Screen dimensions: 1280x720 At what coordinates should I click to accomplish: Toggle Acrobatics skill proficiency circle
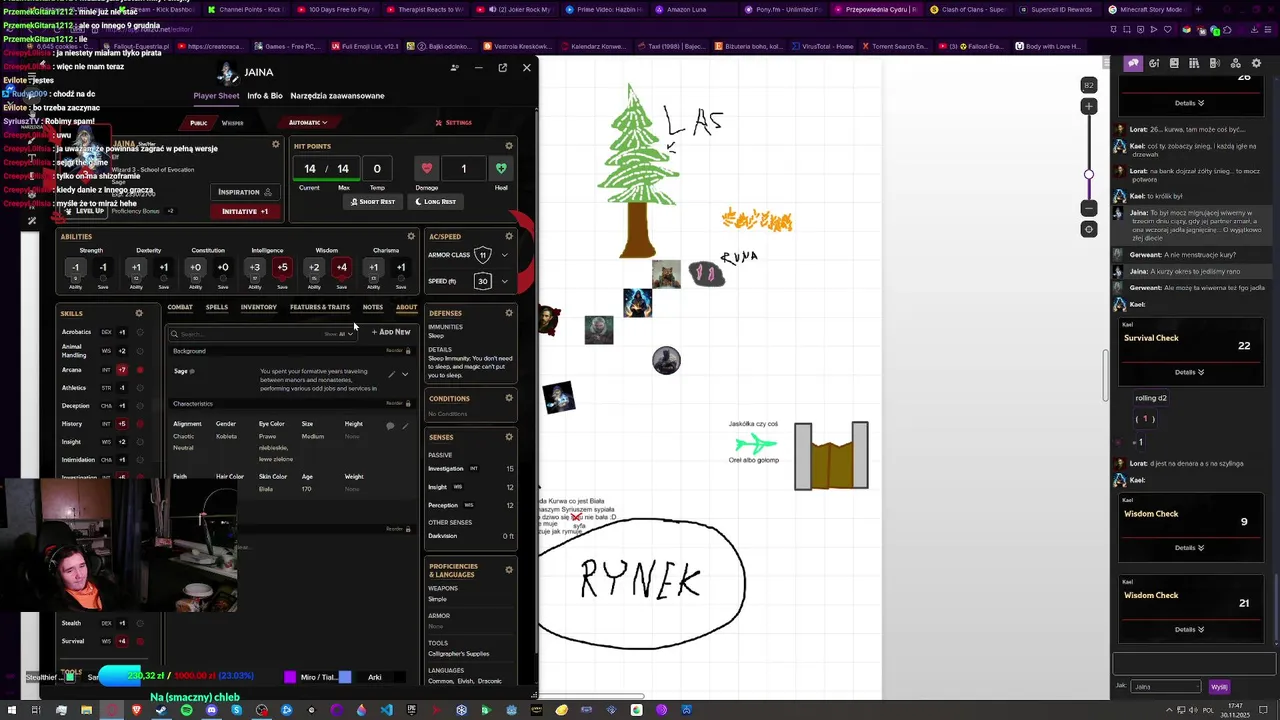(139, 332)
